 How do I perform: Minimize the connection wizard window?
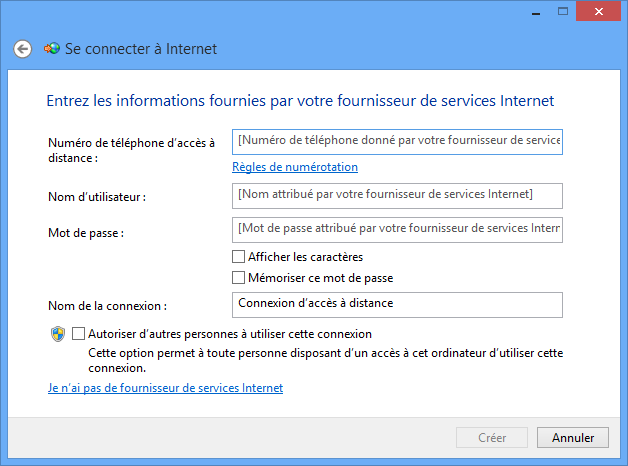(x=536, y=12)
